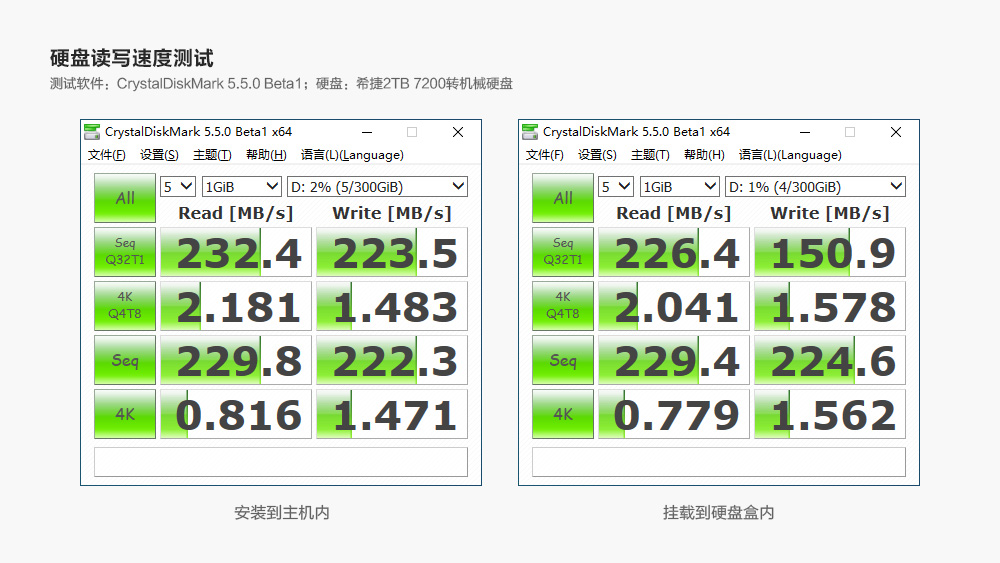Click the 硬盘读写速度测试 heading
This screenshot has height=563, width=1000.
(131, 58)
